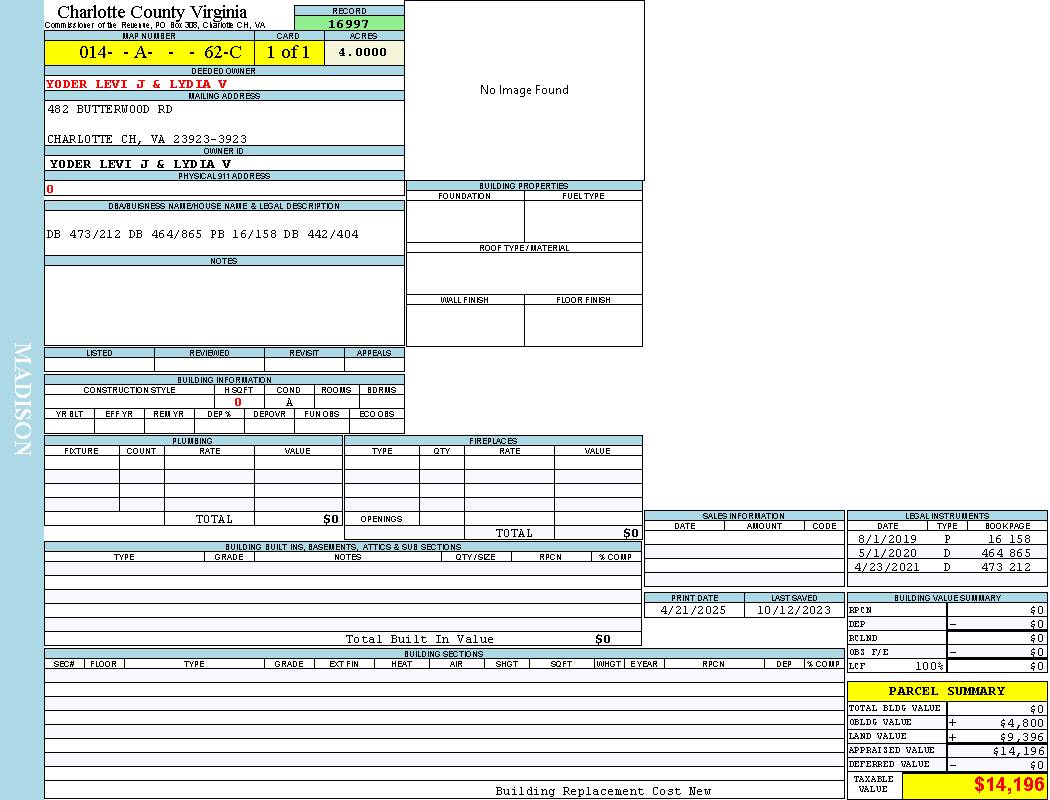Select the deeded owner name in red
This screenshot has width=1050, height=800.
coord(136,84)
